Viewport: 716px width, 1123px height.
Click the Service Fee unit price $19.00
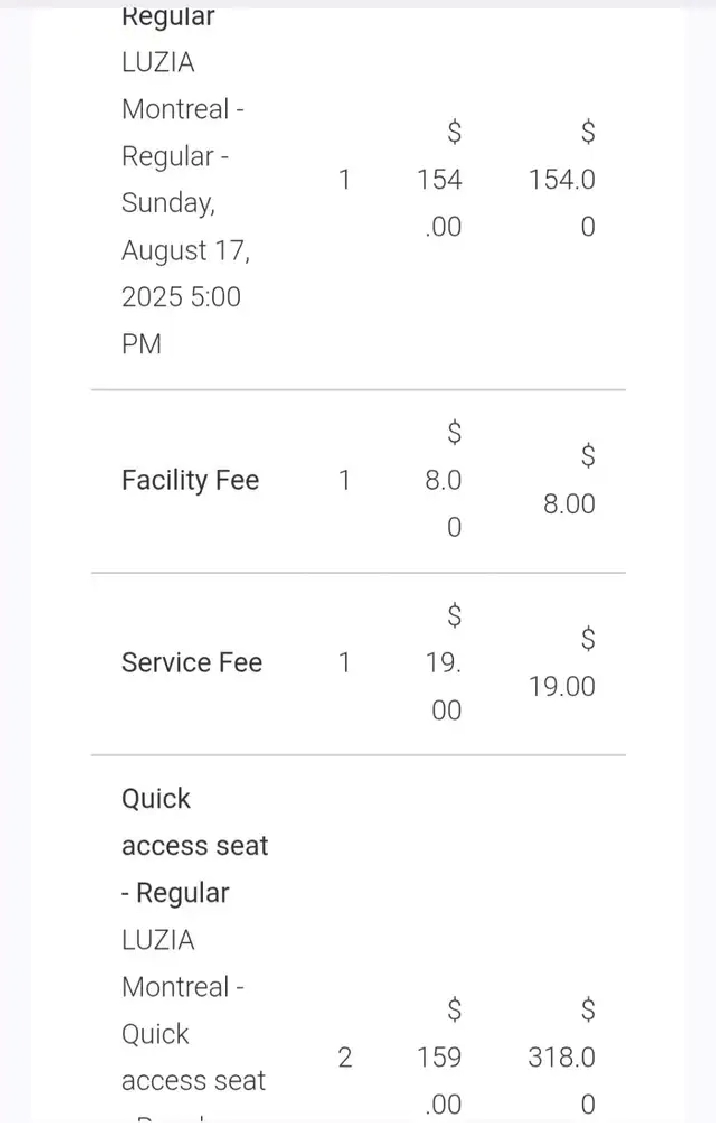pos(443,662)
